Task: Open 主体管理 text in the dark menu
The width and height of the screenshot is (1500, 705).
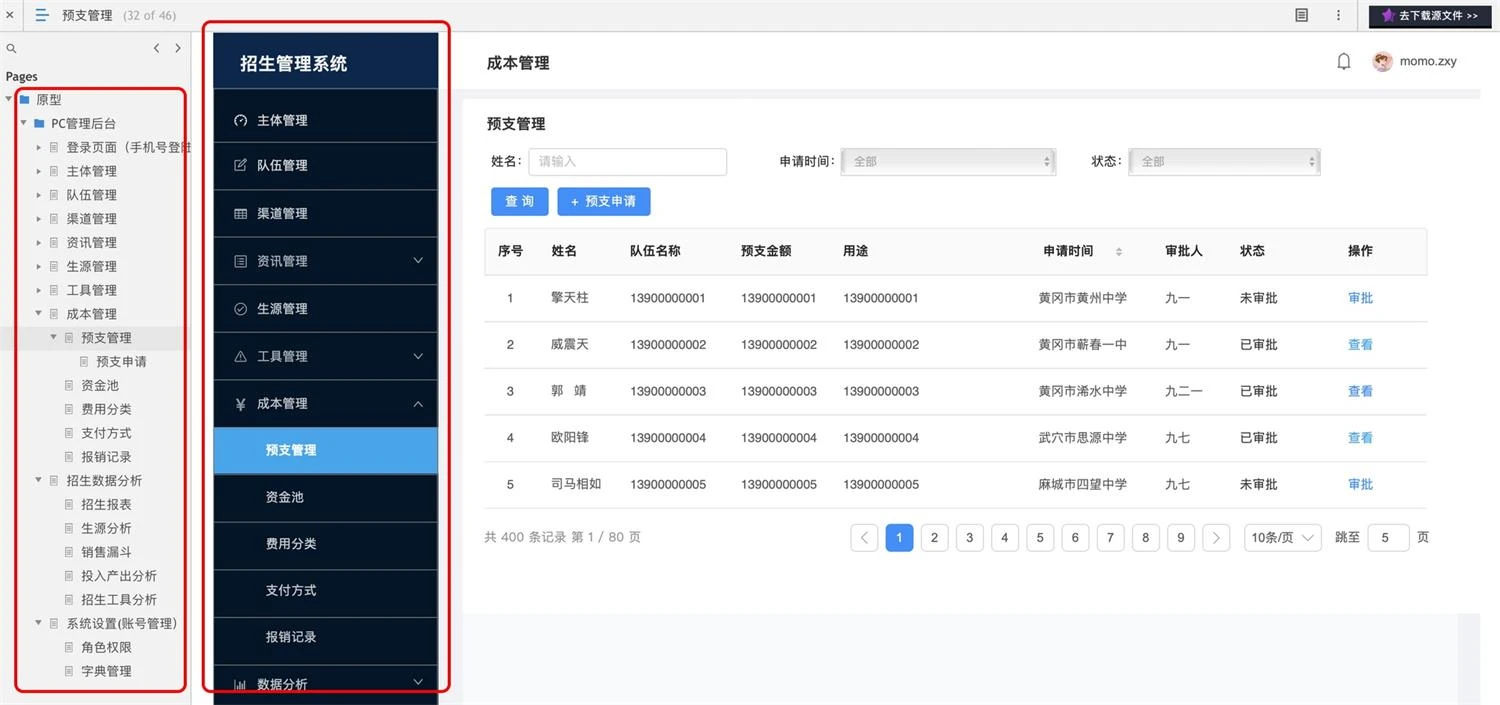Action: click(282, 120)
